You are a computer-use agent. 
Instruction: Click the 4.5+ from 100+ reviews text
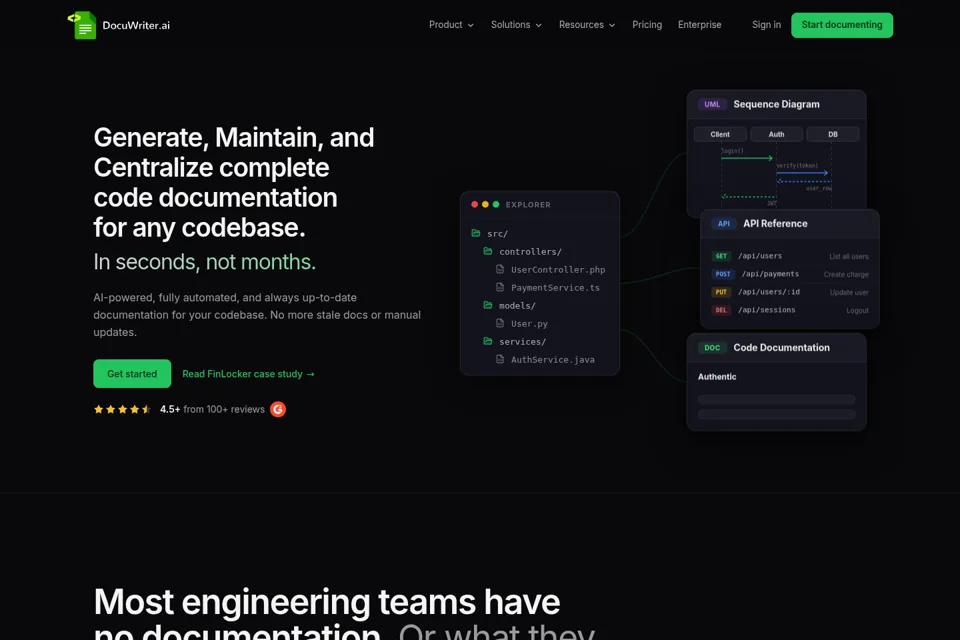(212, 409)
